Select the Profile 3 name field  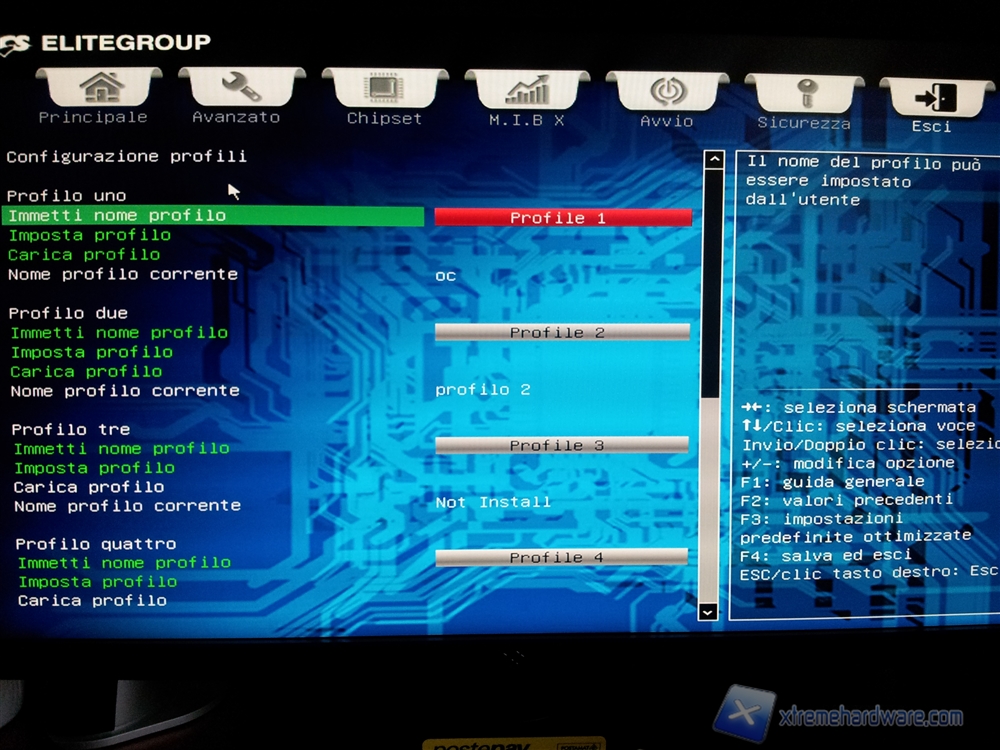562,445
